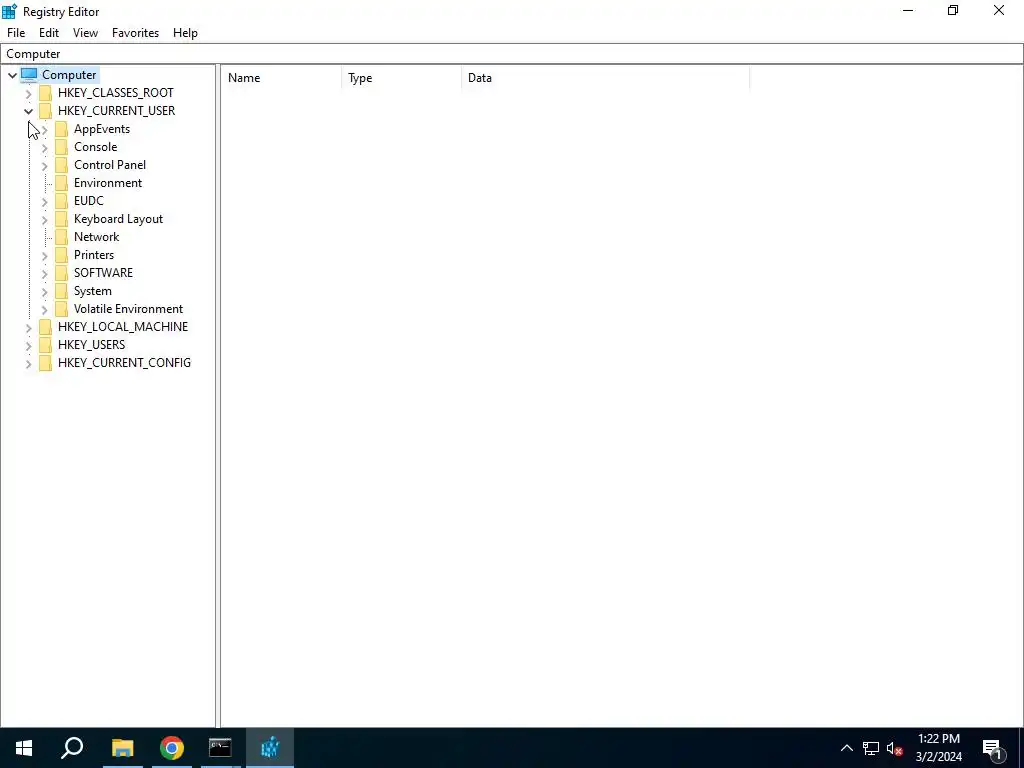Select the HKEY_LOCAL_MACHINE label
The width and height of the screenshot is (1024, 768).
pos(123,327)
